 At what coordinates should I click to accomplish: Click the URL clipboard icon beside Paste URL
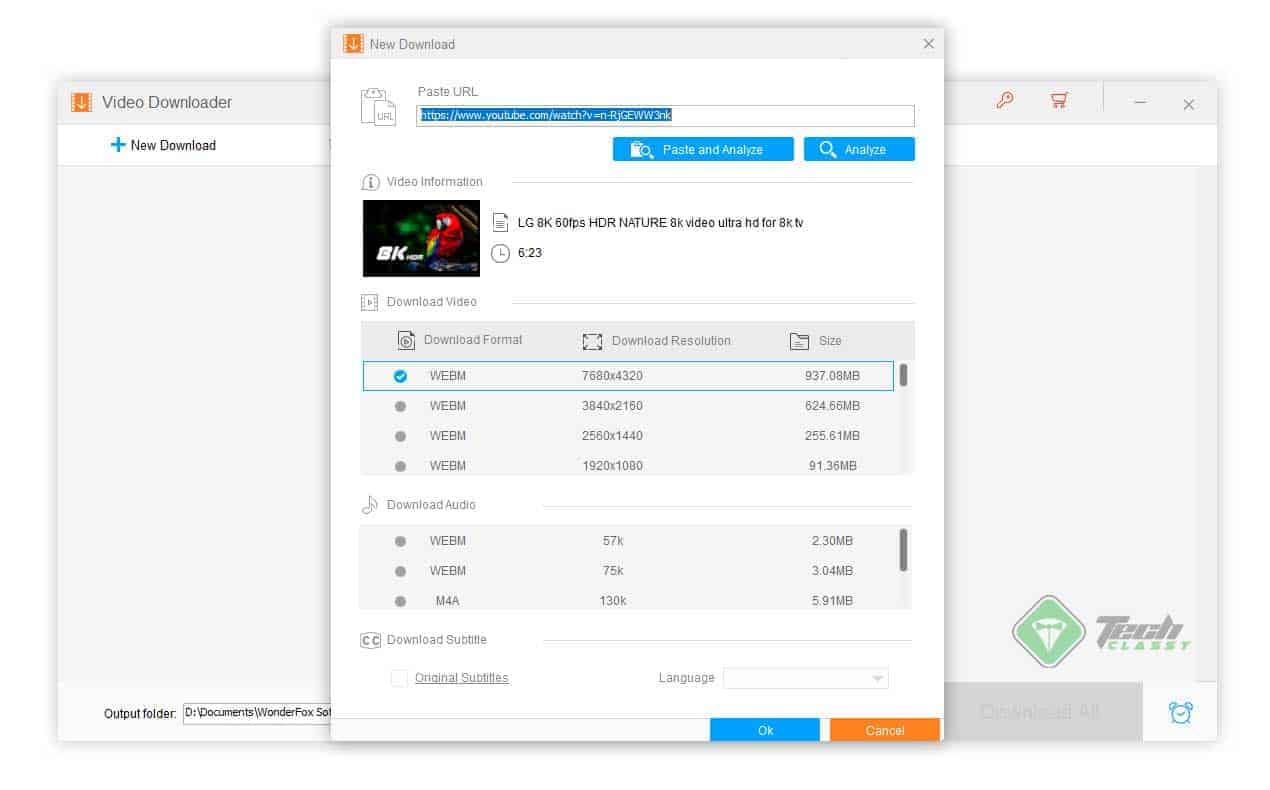tap(380, 105)
